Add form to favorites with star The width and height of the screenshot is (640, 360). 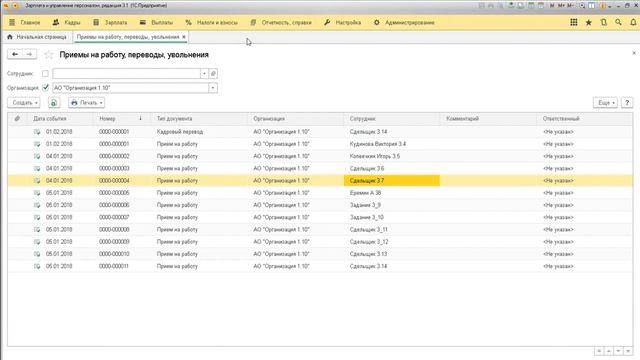tap(49, 54)
